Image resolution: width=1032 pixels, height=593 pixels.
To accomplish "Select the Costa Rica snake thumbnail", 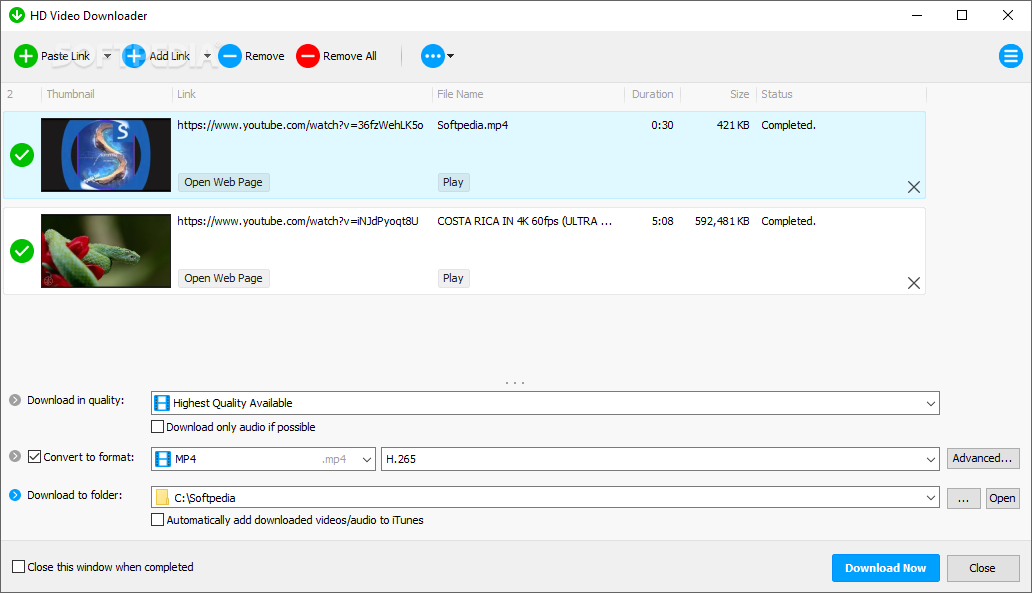I will 106,251.
